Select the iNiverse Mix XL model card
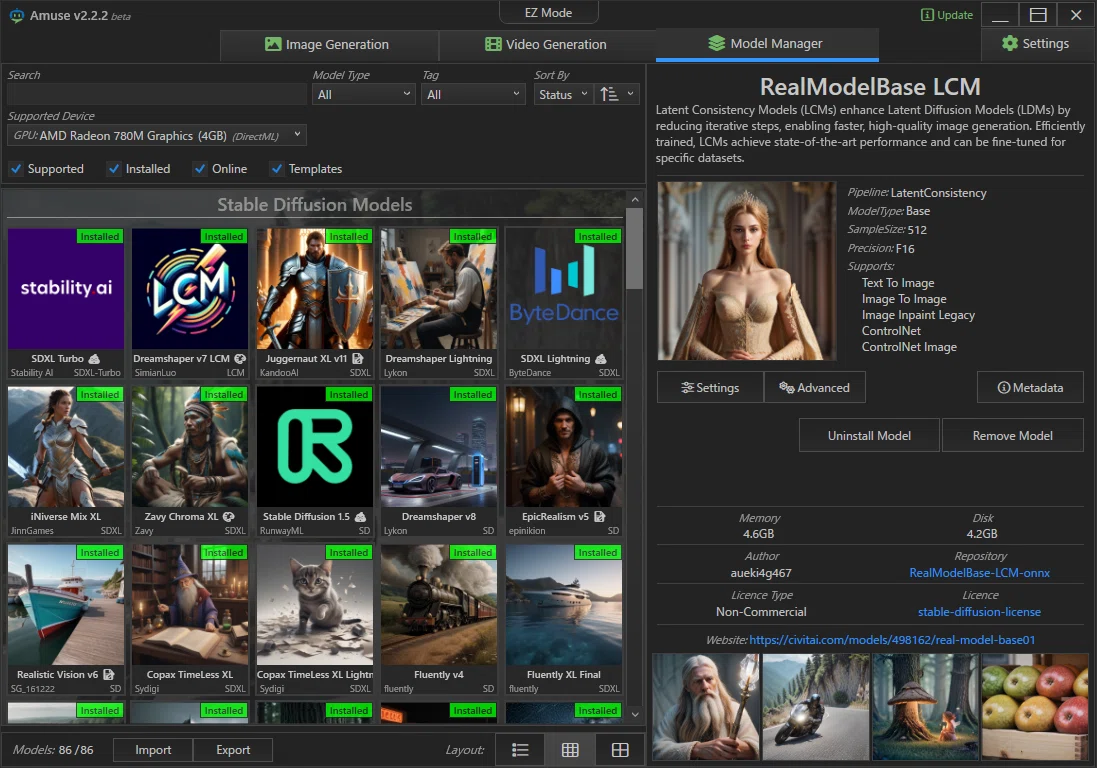 pos(66,461)
